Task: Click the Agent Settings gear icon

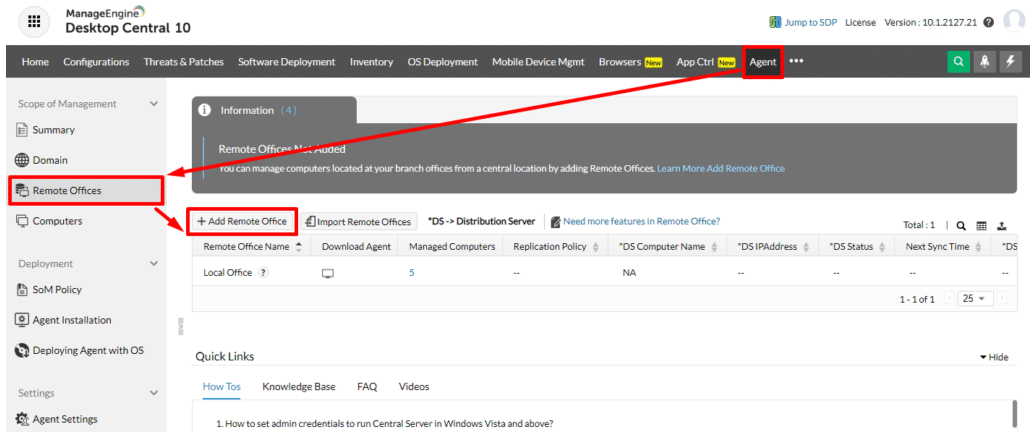Action: [x=21, y=419]
